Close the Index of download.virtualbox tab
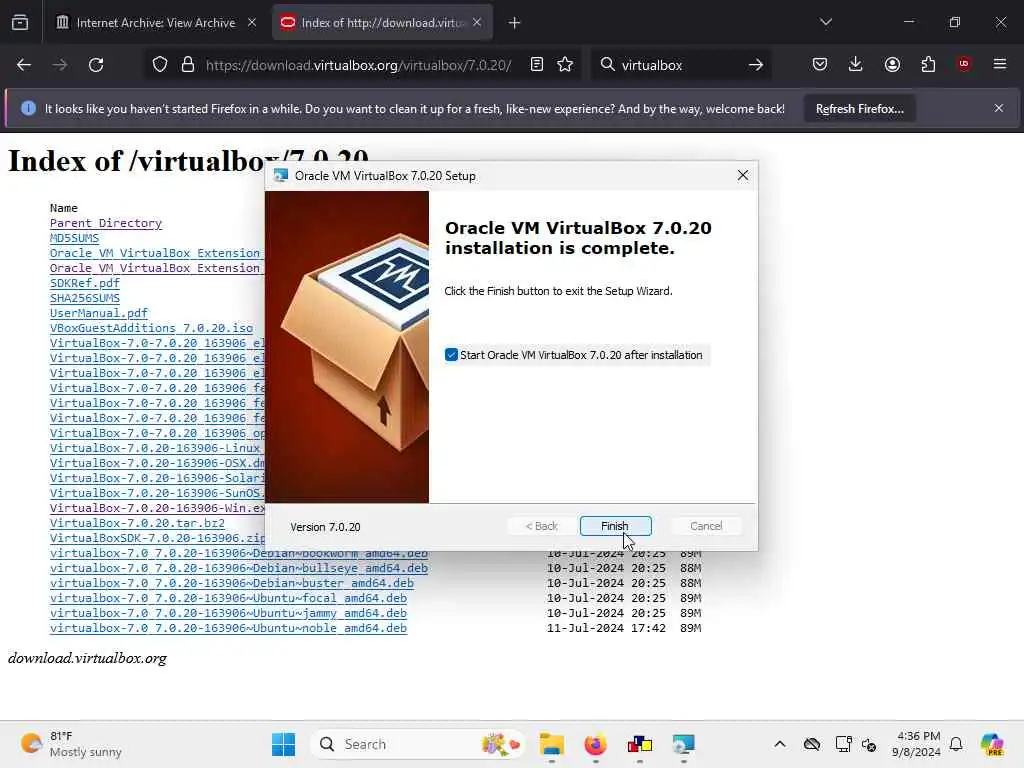 point(477,22)
